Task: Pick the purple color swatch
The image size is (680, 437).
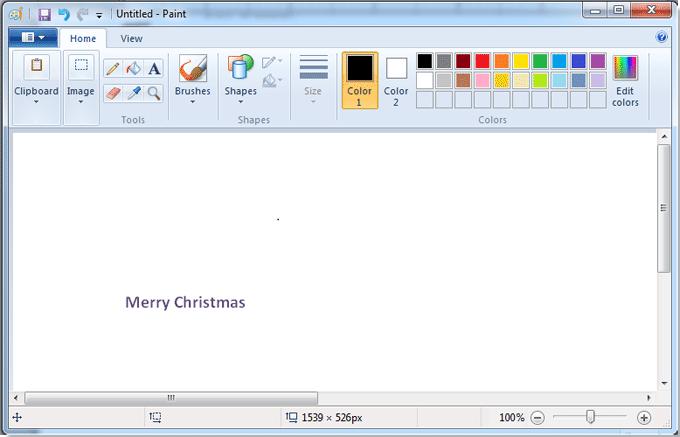Action: 598,61
